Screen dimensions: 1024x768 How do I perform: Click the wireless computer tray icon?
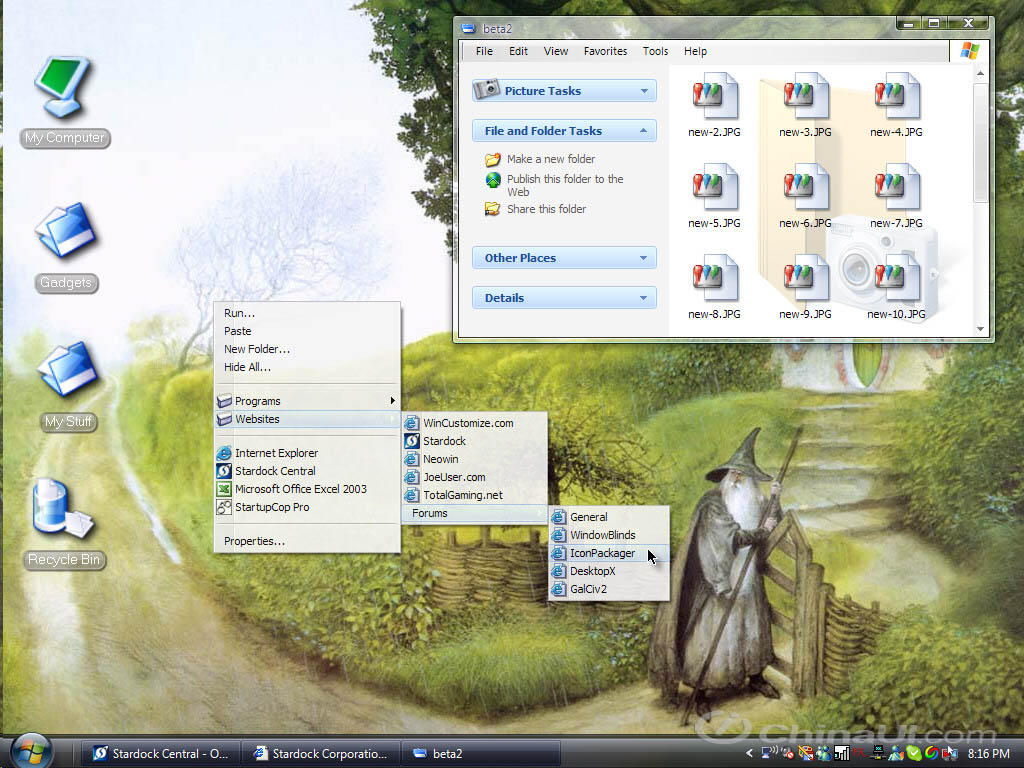tap(769, 753)
